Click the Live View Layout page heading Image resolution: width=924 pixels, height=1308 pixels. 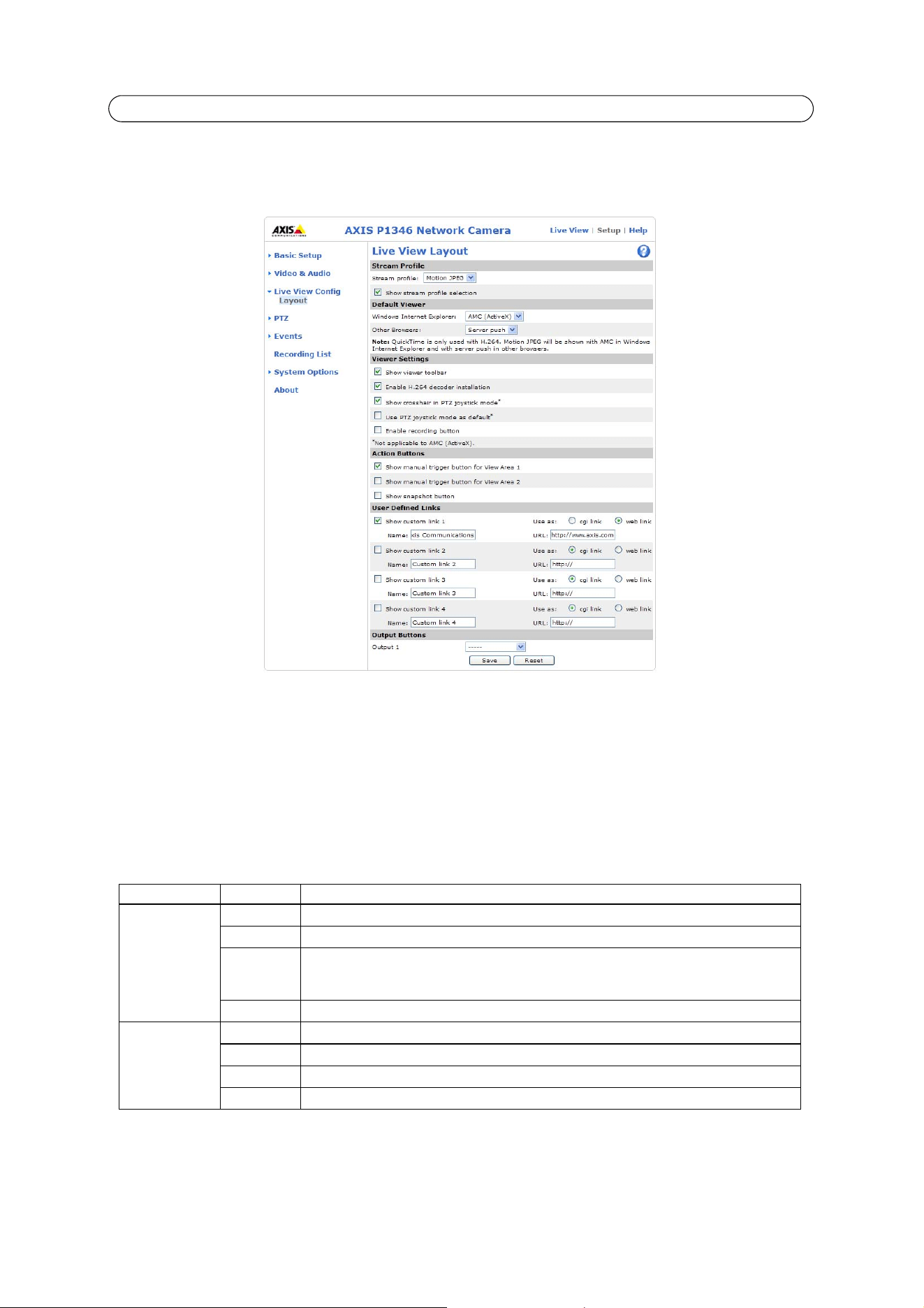(420, 252)
